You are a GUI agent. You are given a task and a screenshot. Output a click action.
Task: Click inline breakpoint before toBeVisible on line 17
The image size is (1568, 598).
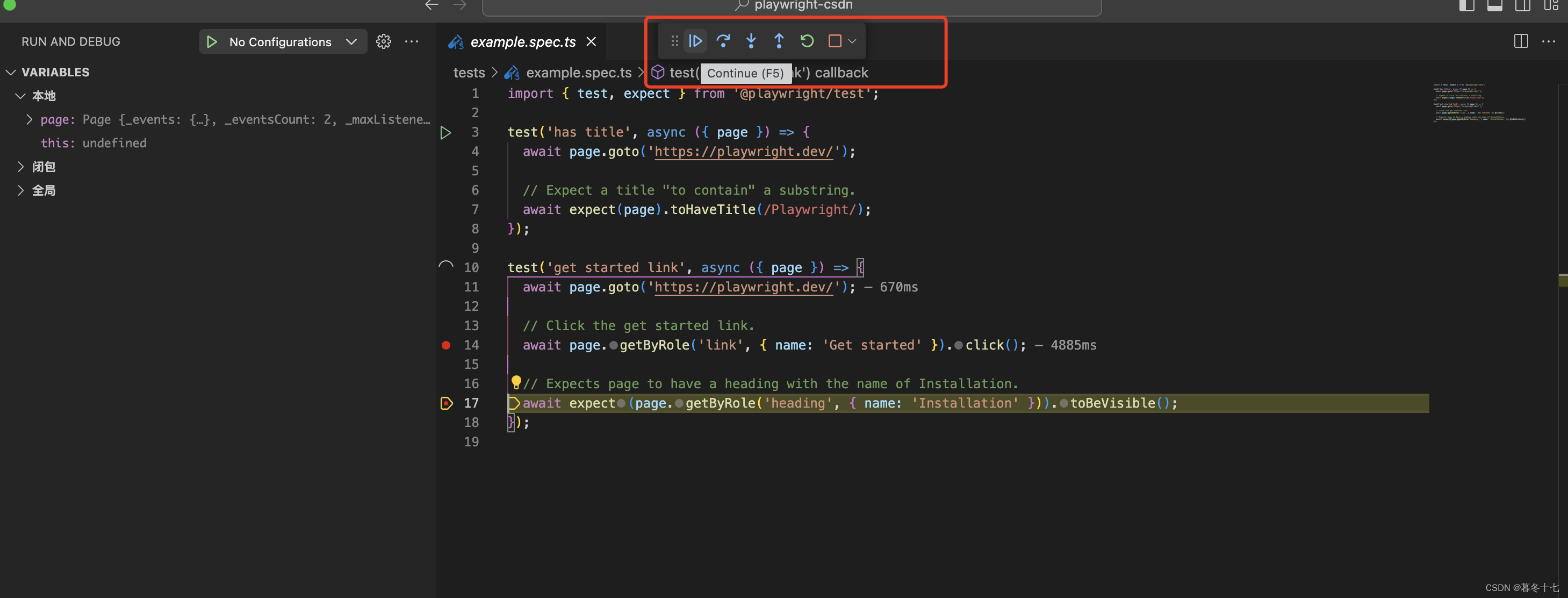pos(1063,404)
